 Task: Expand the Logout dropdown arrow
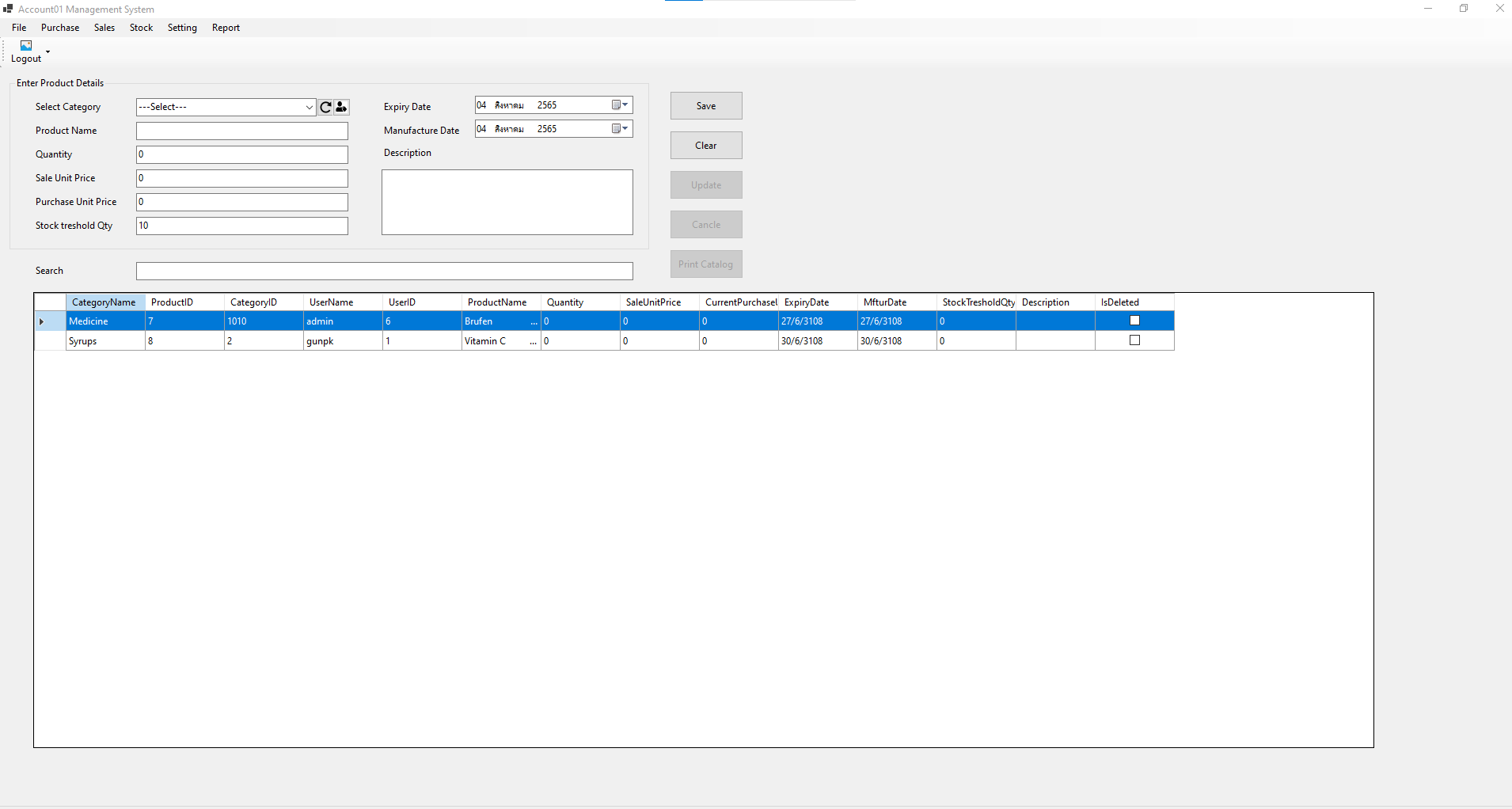(x=46, y=50)
